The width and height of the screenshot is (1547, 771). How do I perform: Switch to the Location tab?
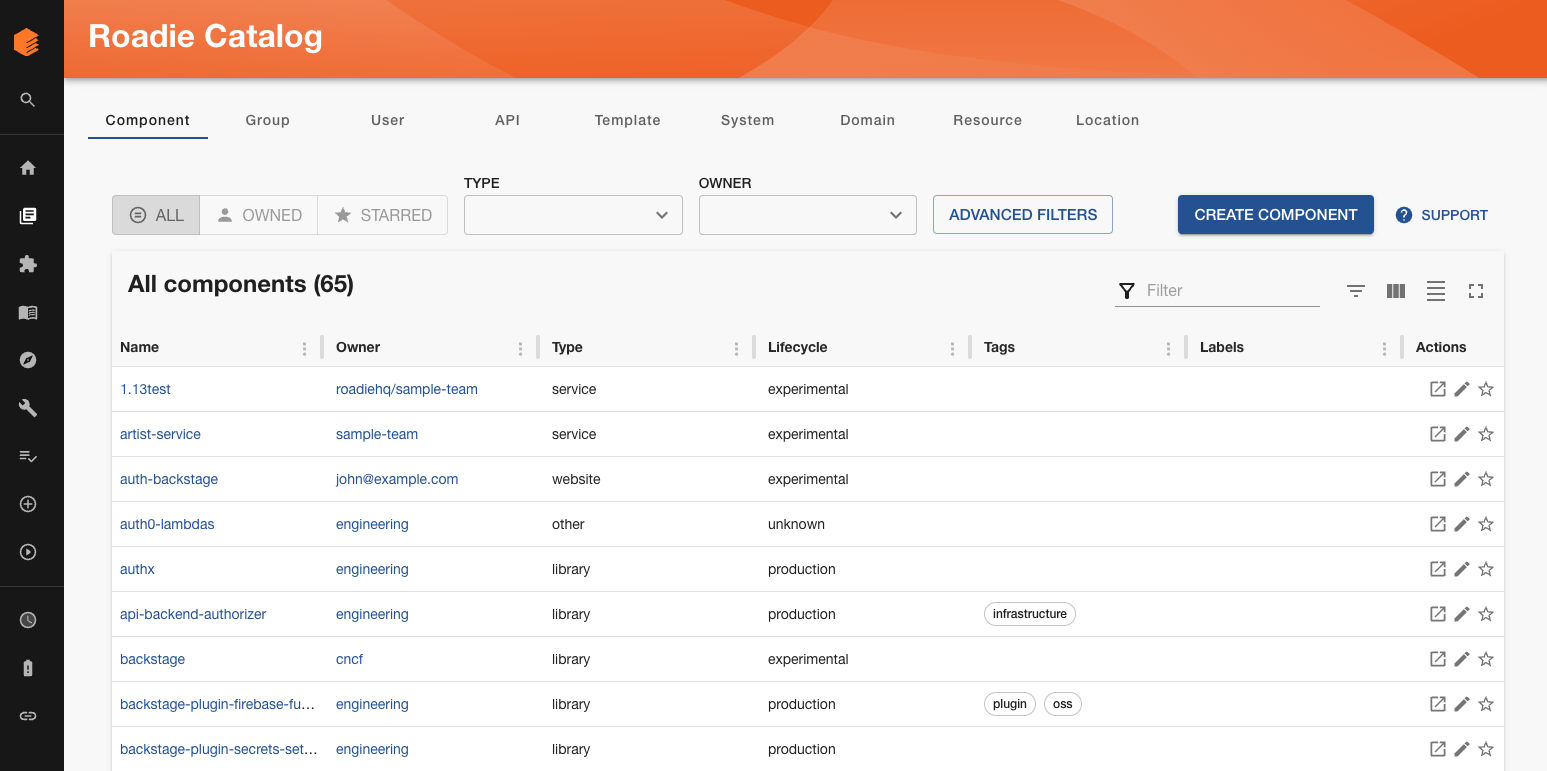tap(1108, 120)
